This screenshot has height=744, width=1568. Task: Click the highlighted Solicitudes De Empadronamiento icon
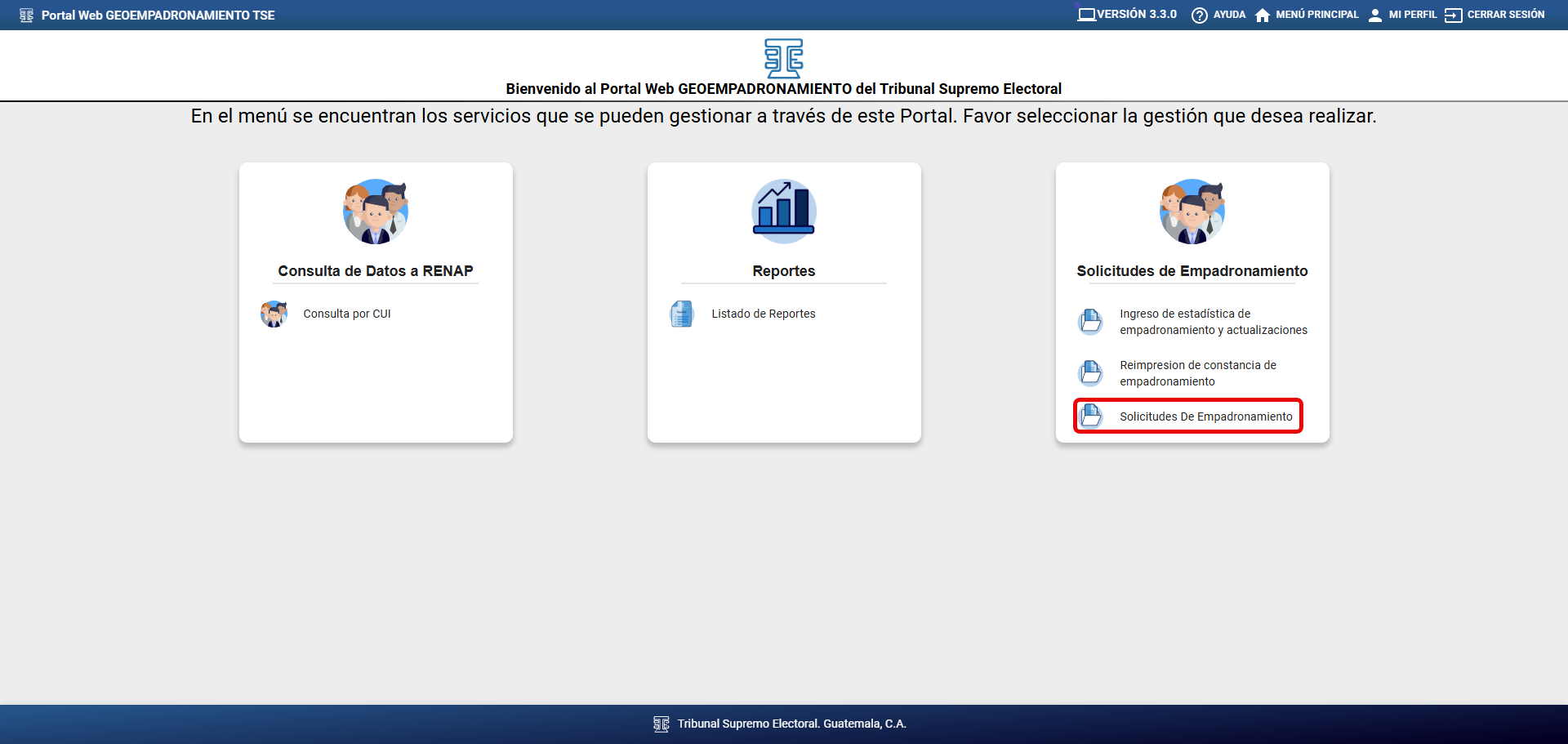click(x=1090, y=417)
